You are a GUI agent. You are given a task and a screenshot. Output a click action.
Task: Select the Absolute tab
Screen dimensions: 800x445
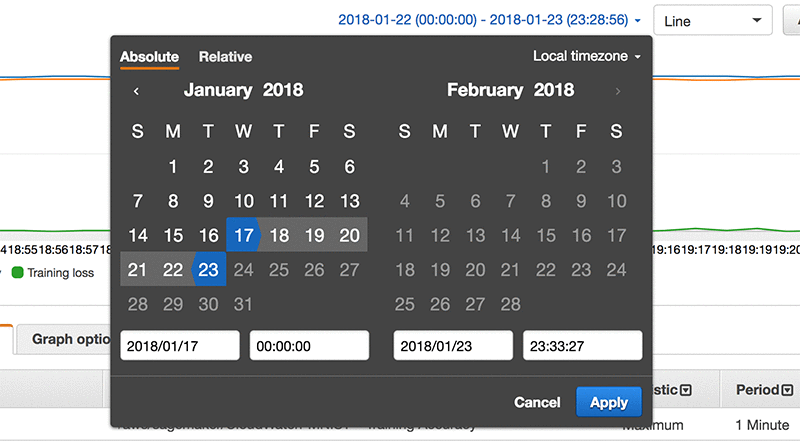[x=149, y=57]
